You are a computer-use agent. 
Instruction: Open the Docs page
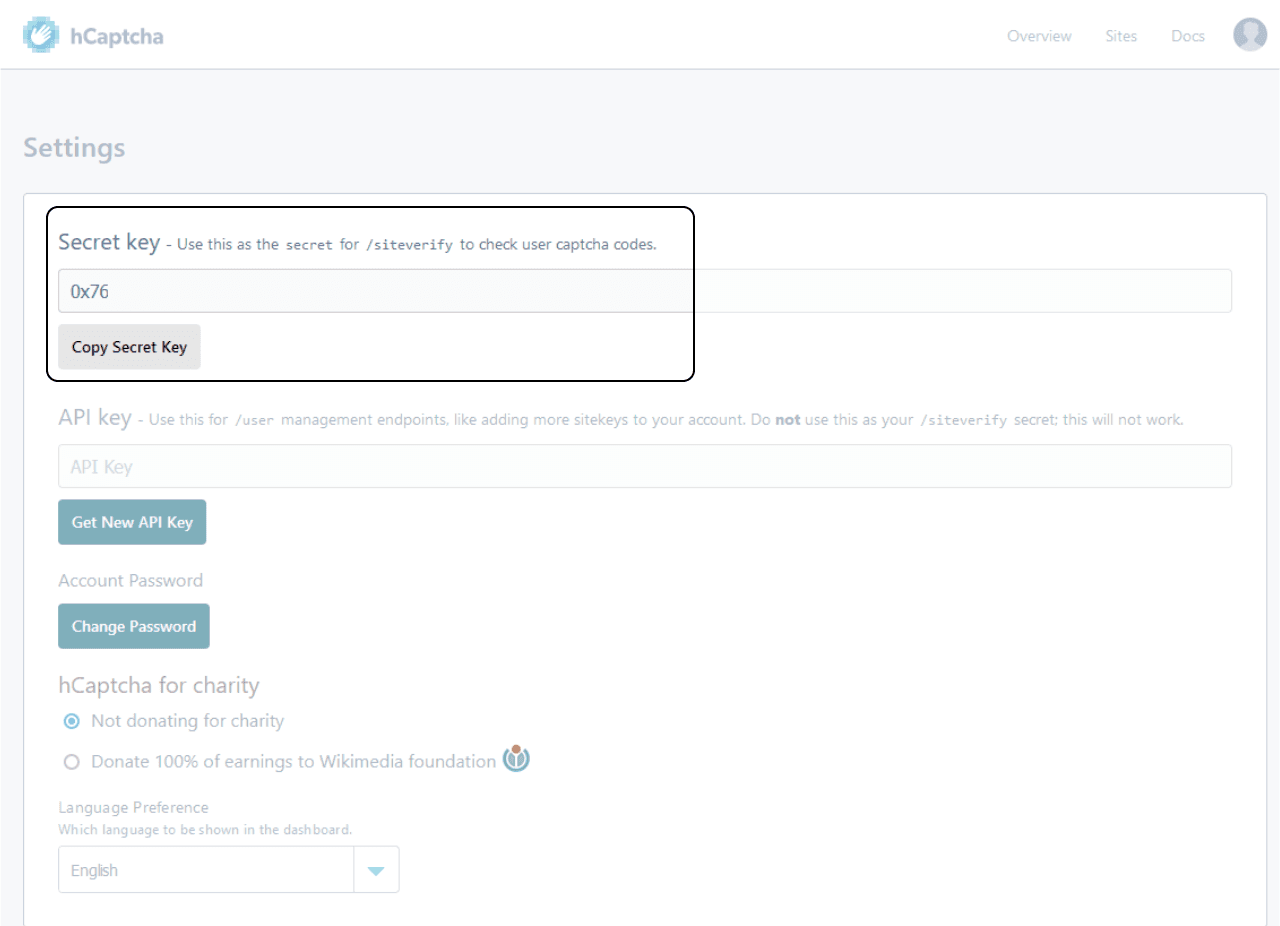tap(1187, 36)
